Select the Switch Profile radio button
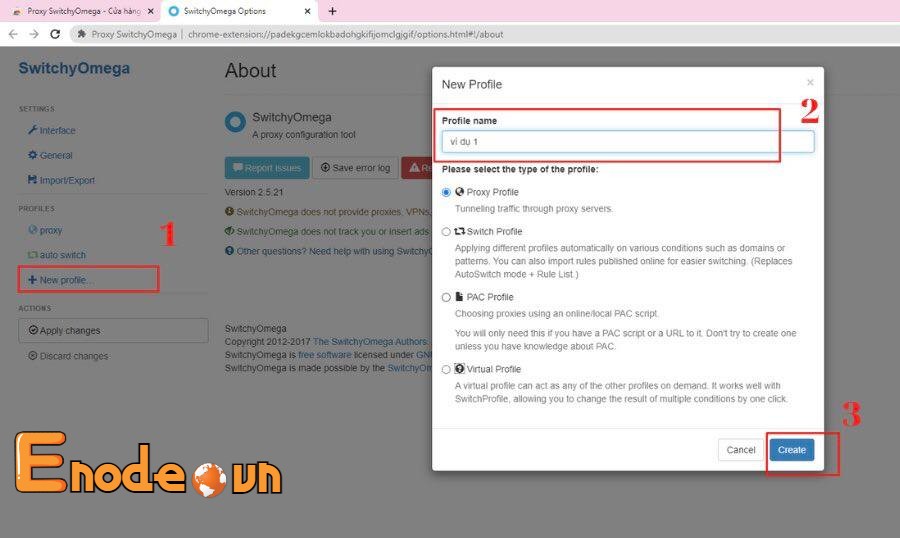This screenshot has width=900, height=538. tap(447, 231)
